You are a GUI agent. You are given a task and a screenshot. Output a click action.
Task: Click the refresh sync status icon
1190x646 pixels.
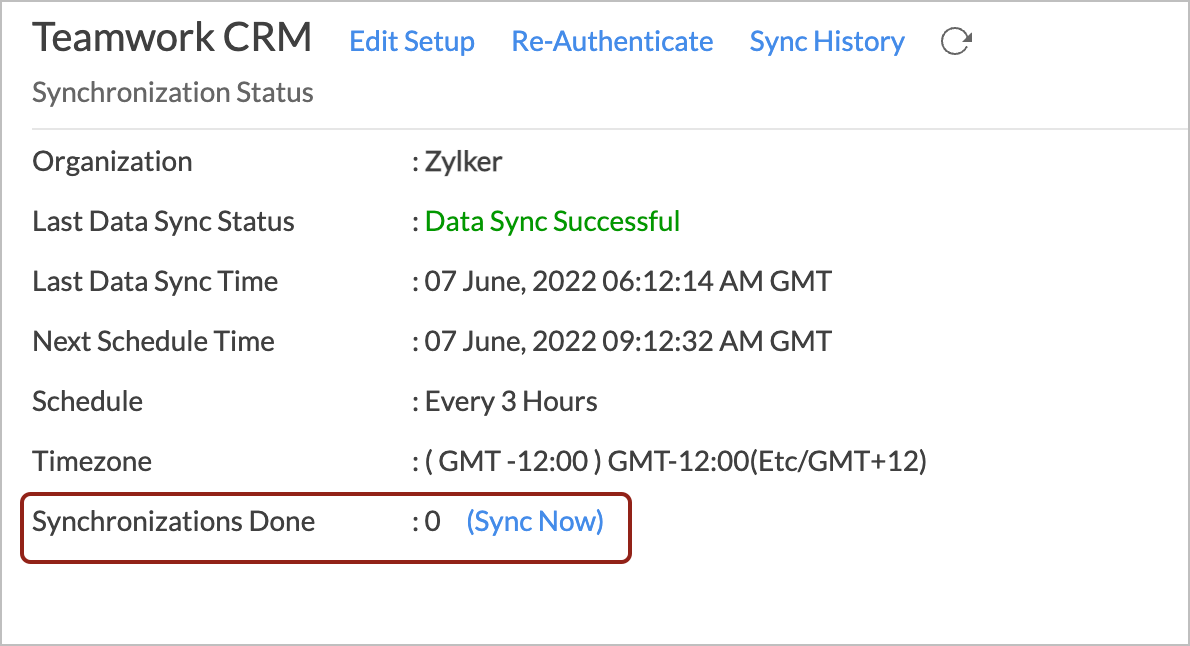click(x=956, y=41)
